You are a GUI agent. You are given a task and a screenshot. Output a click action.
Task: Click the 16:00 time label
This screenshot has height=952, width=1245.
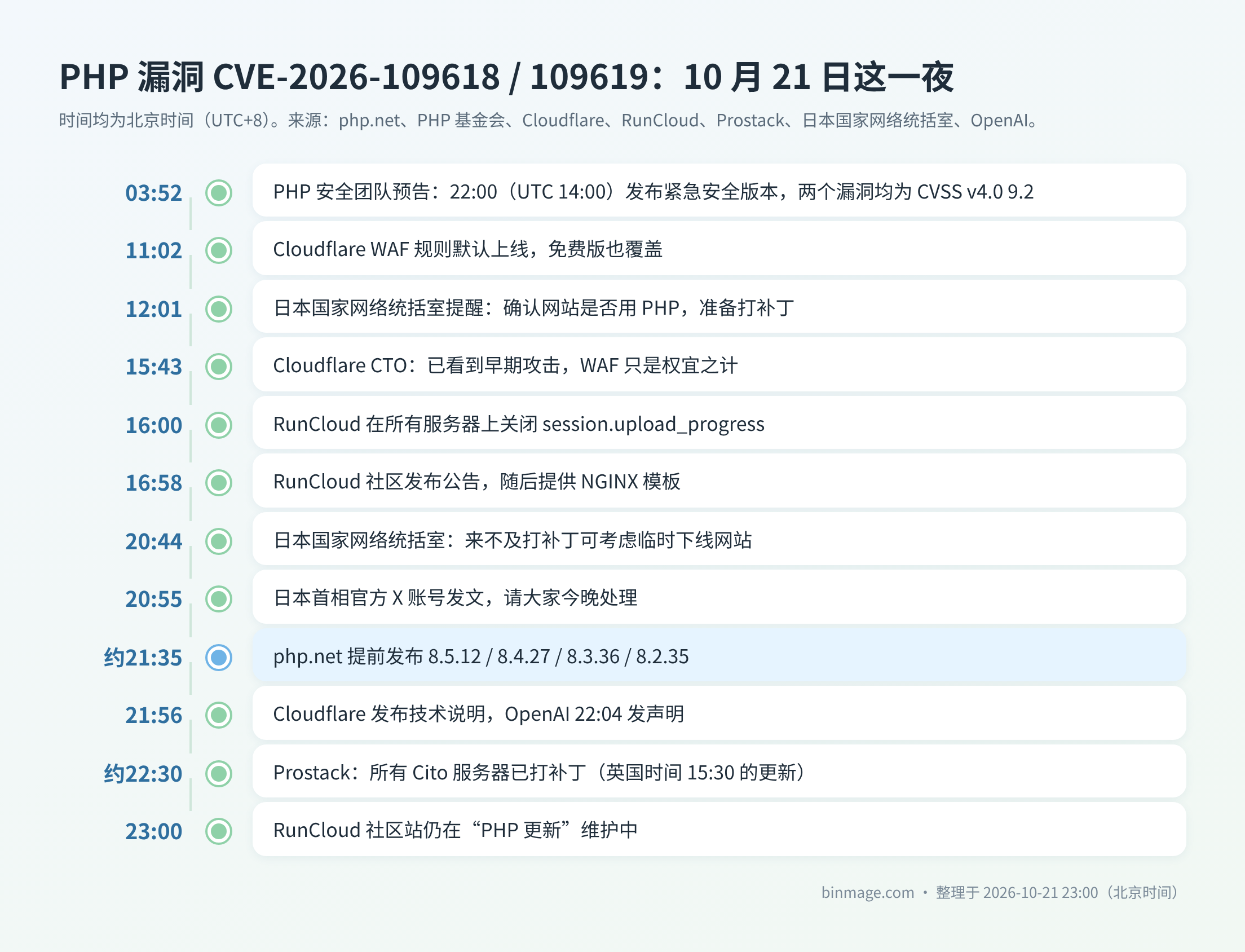[x=153, y=426]
